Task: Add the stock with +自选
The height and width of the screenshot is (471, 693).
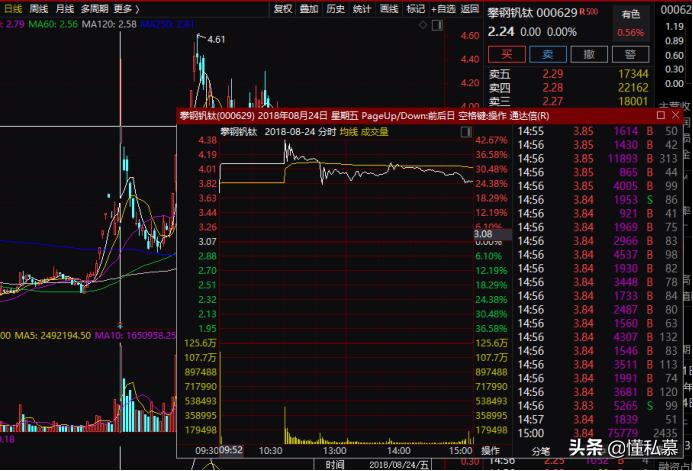Action: 443,9
